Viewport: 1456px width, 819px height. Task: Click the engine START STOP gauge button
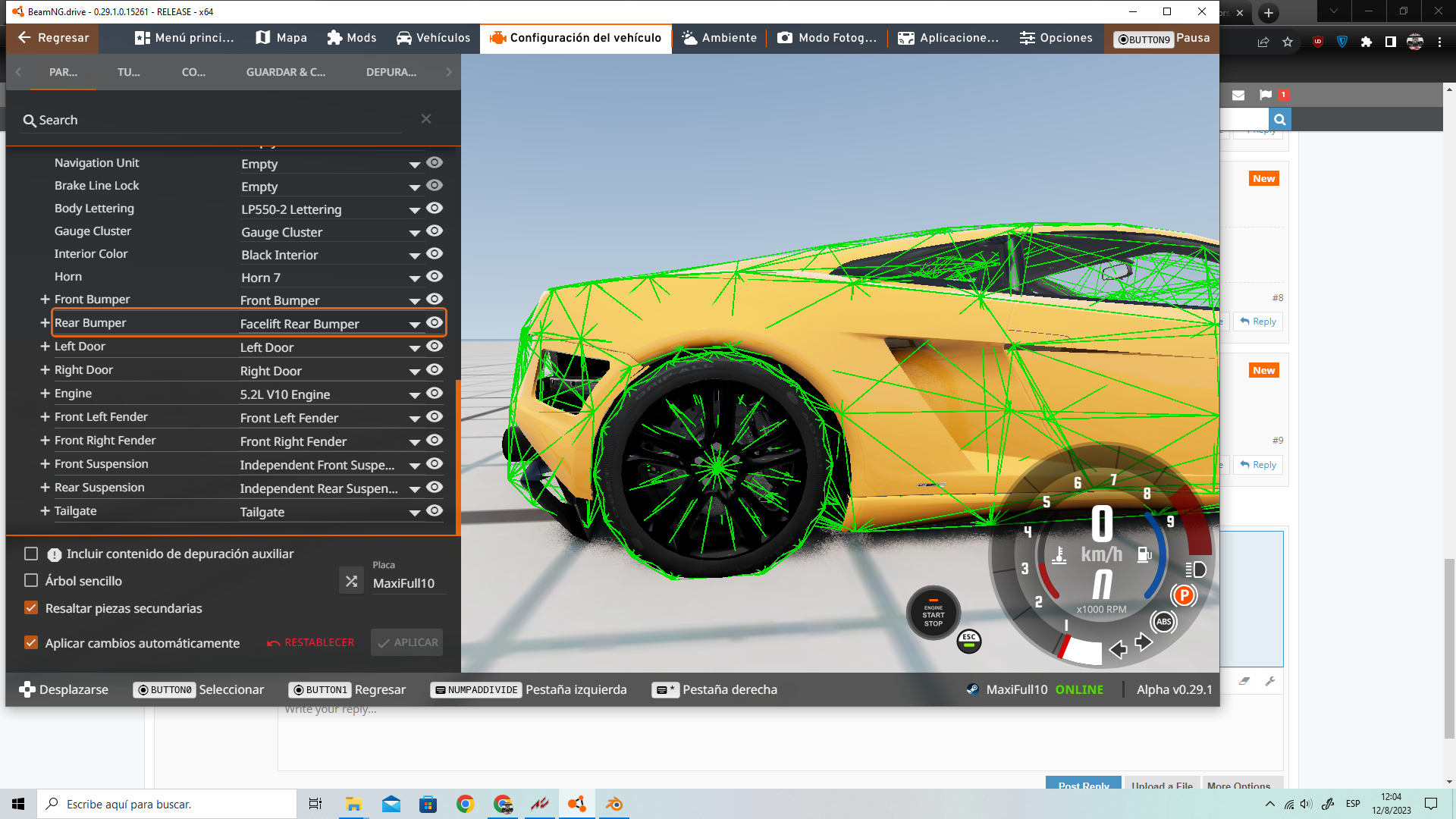tap(934, 613)
